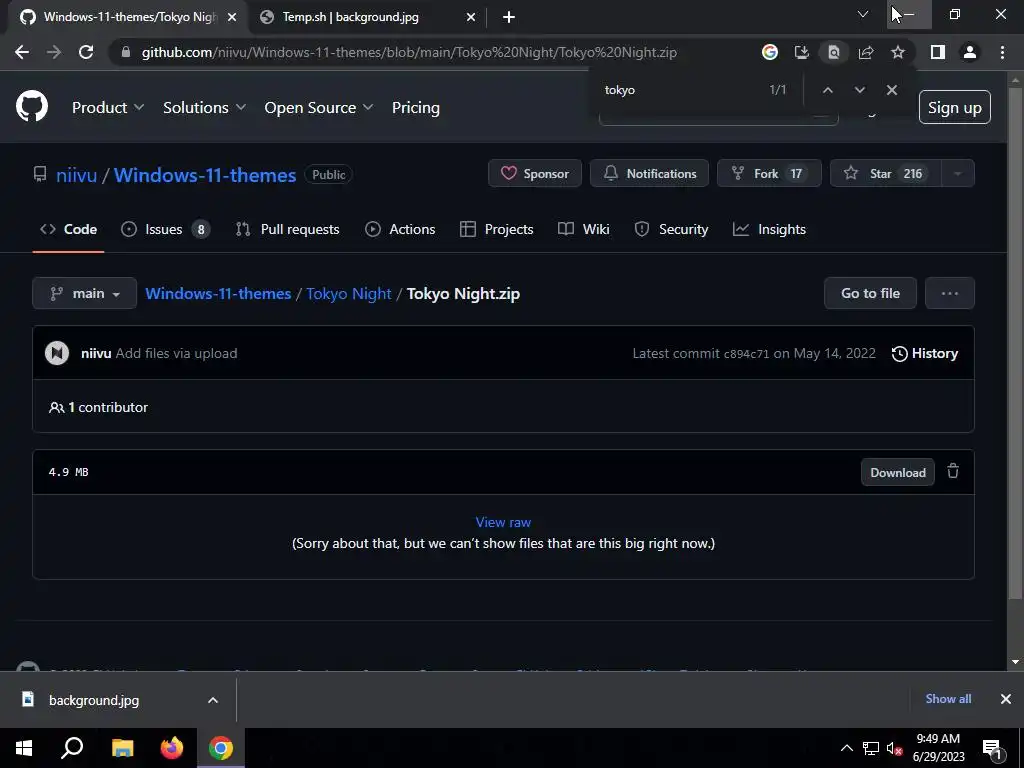Click the install app icon in address bar
The image size is (1024, 768).
[x=801, y=52]
